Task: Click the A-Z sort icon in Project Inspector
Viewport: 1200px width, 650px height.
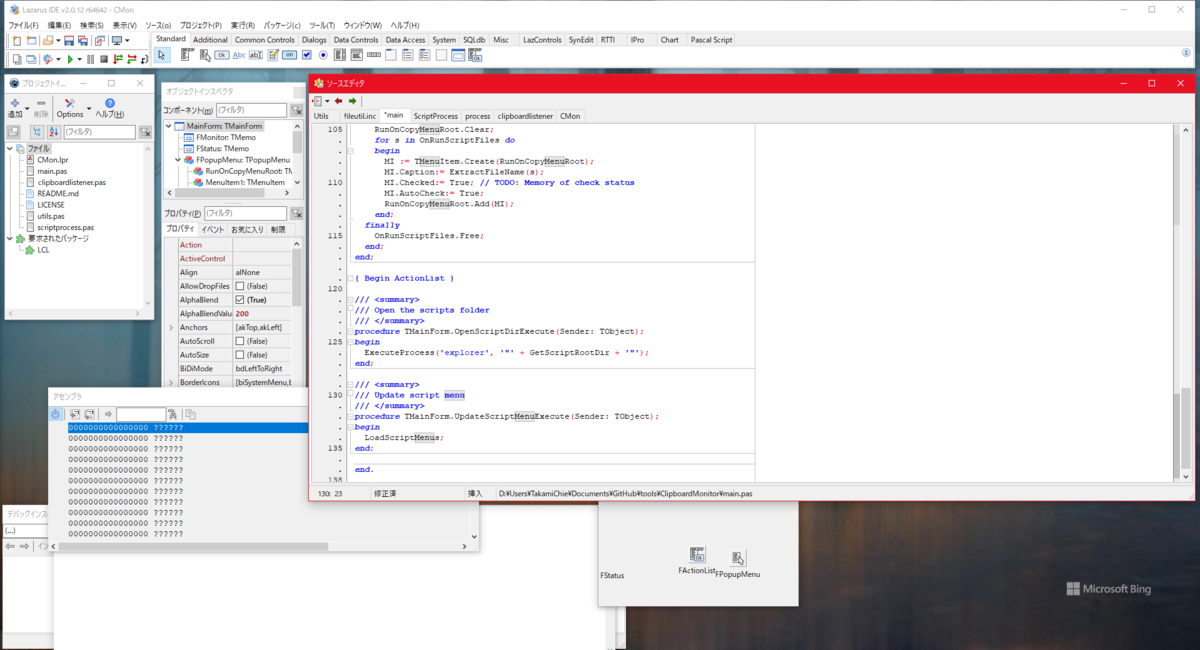Action: [x=54, y=132]
